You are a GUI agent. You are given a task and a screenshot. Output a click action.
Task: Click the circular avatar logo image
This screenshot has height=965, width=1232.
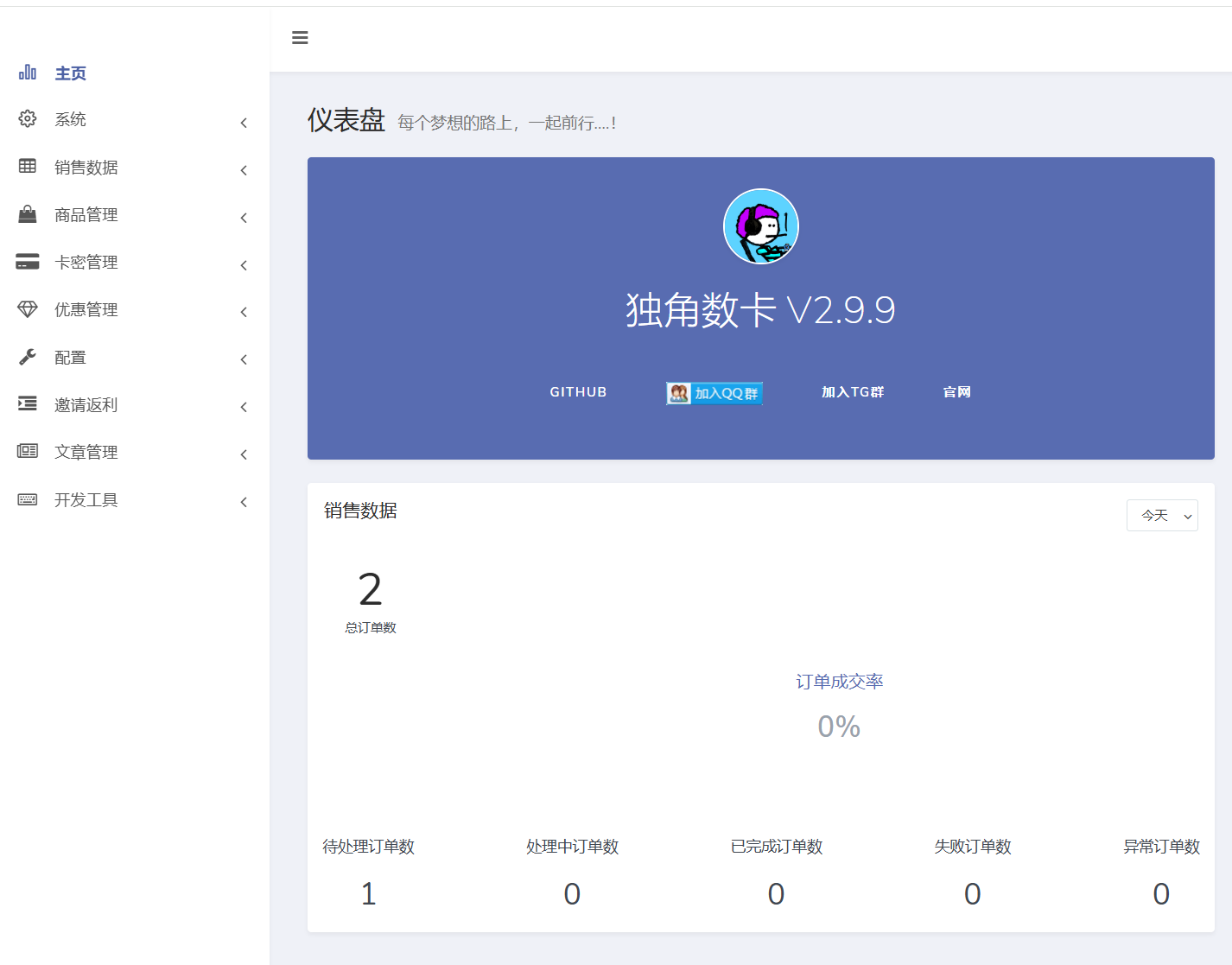click(761, 226)
